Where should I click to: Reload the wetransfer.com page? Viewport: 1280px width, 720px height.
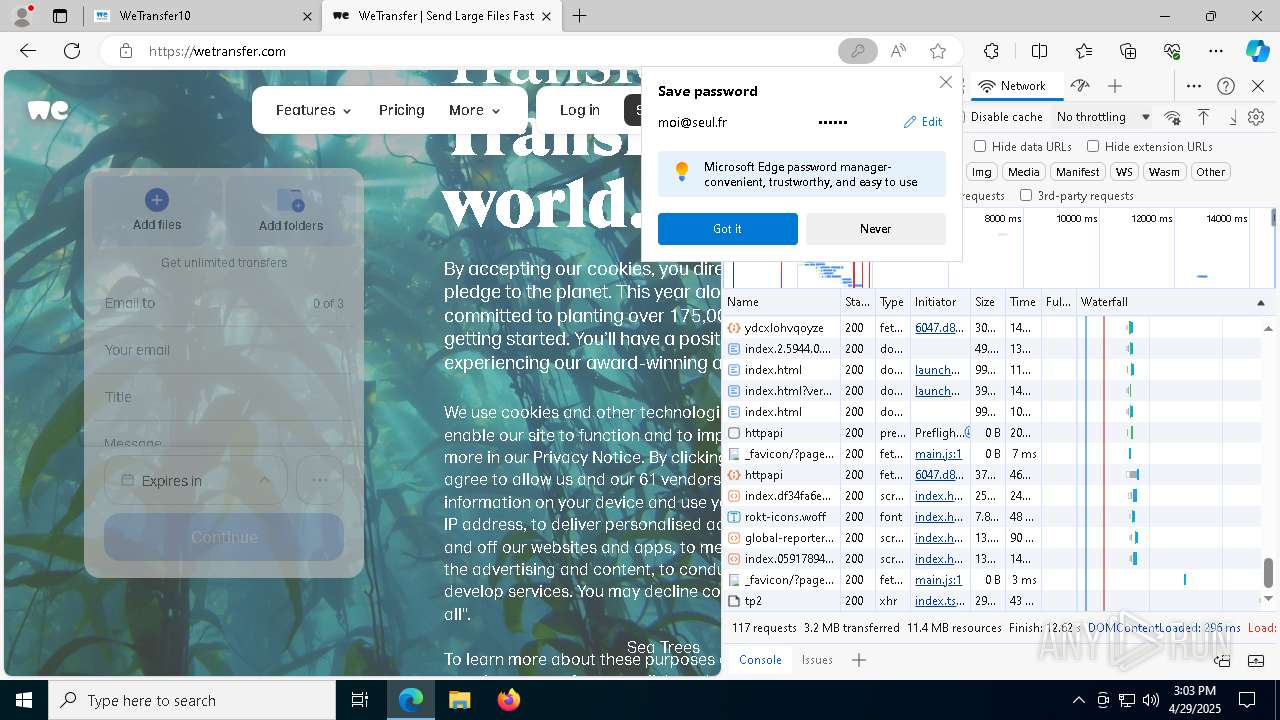72,51
